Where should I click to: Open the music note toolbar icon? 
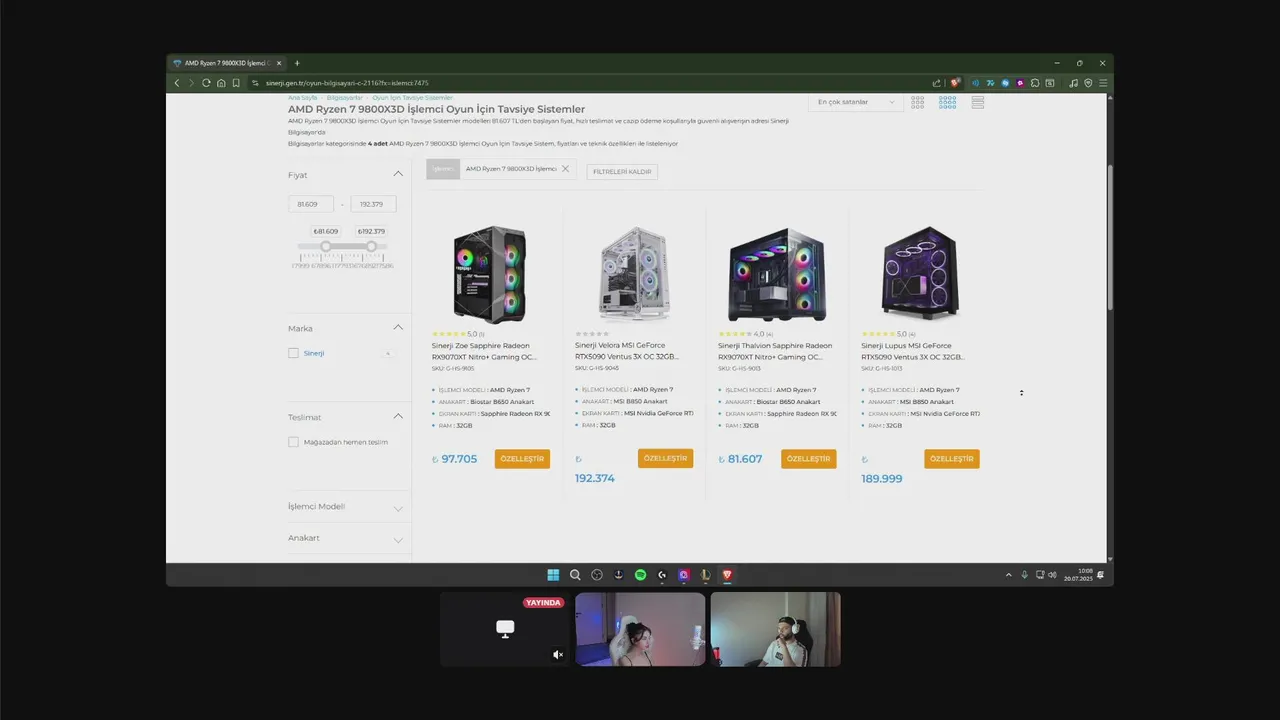click(x=1074, y=83)
